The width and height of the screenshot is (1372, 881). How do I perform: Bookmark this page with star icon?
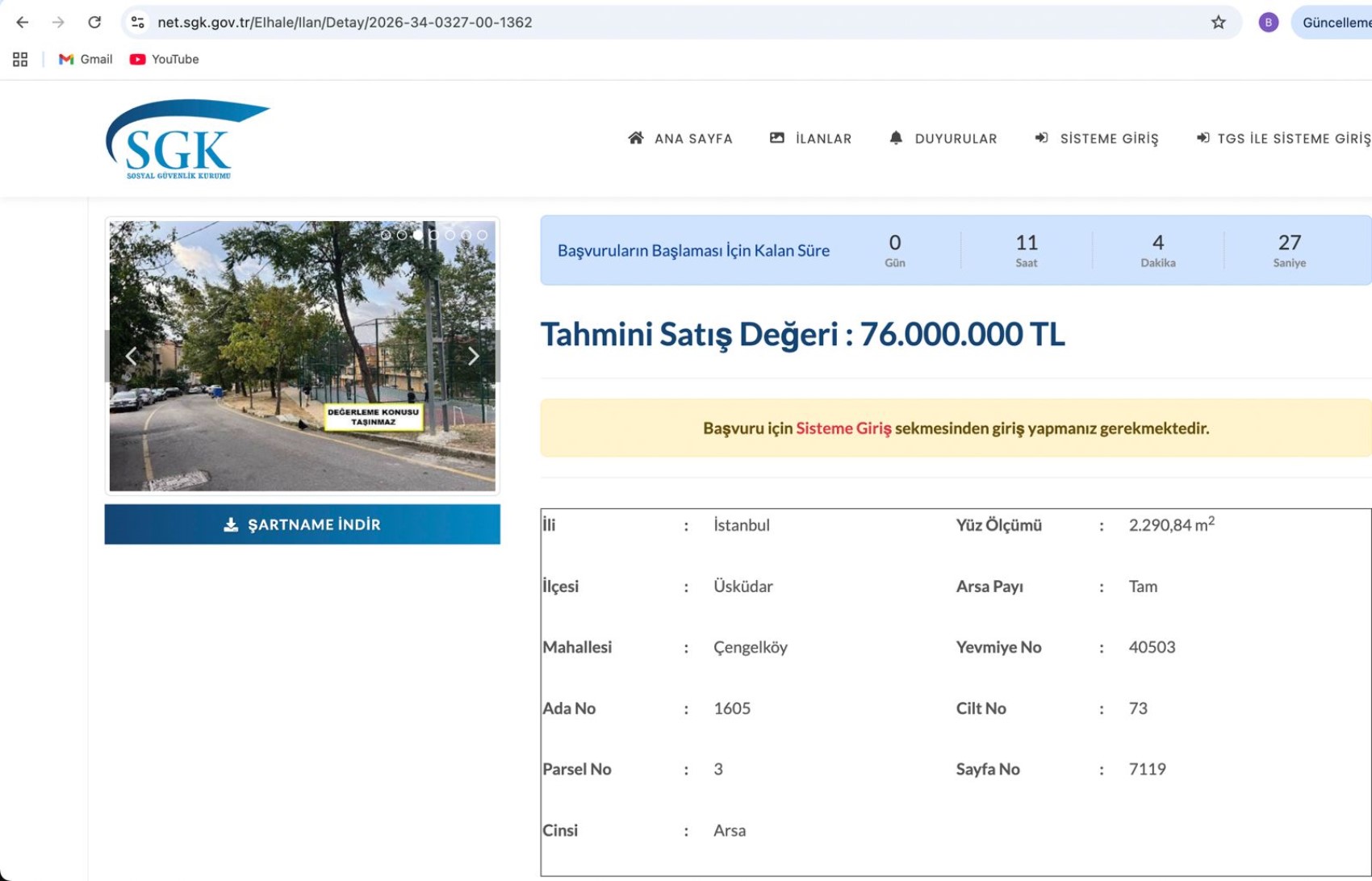click(x=1218, y=23)
